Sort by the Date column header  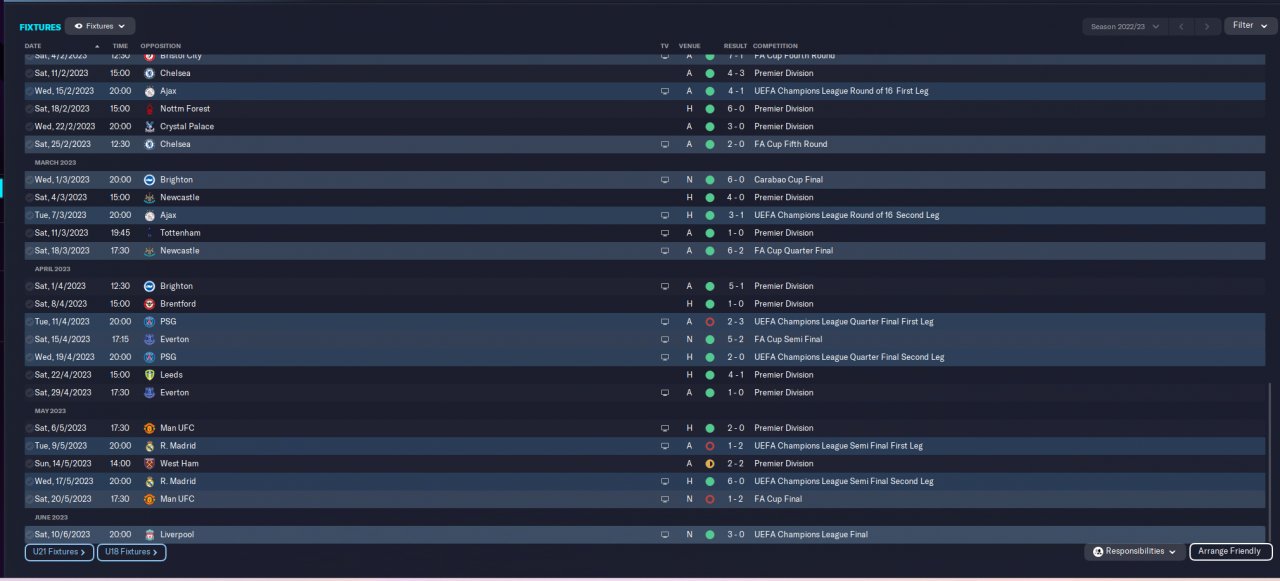34,46
